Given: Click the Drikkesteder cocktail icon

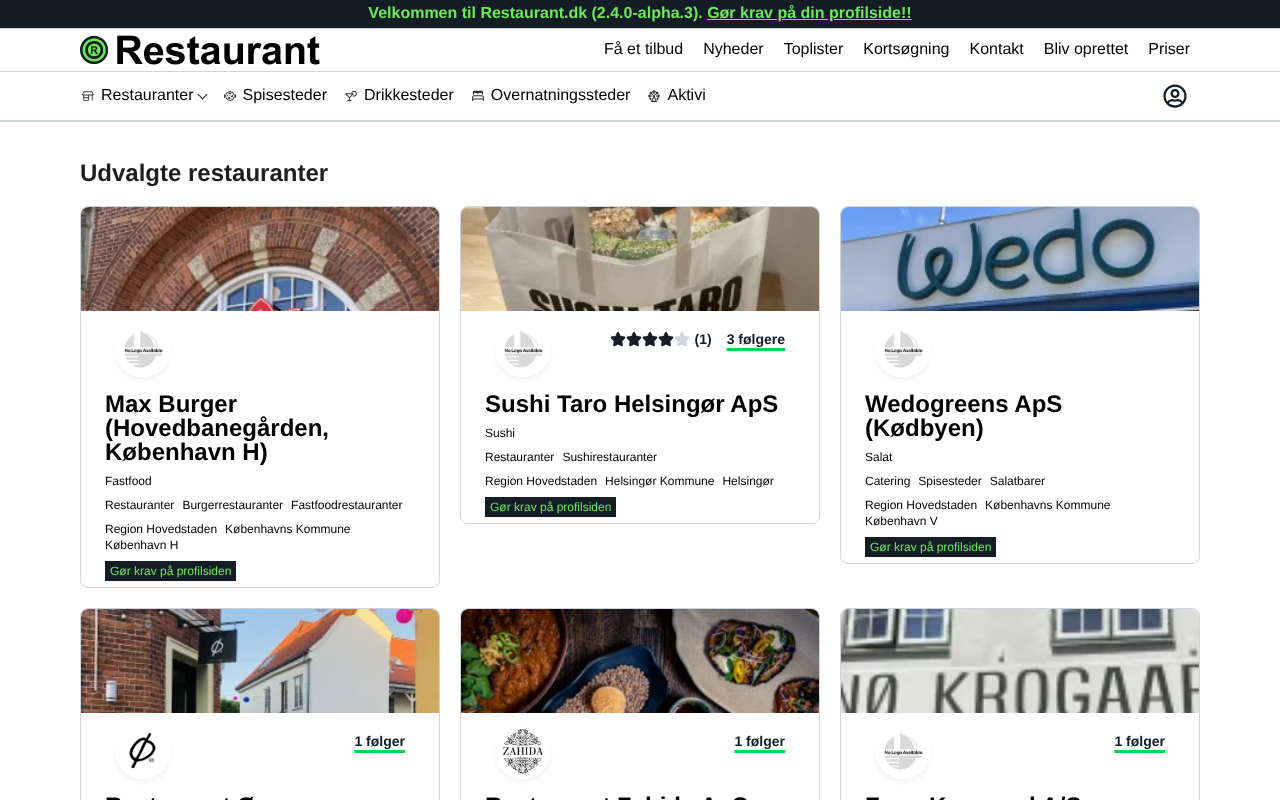Looking at the screenshot, I should point(351,96).
